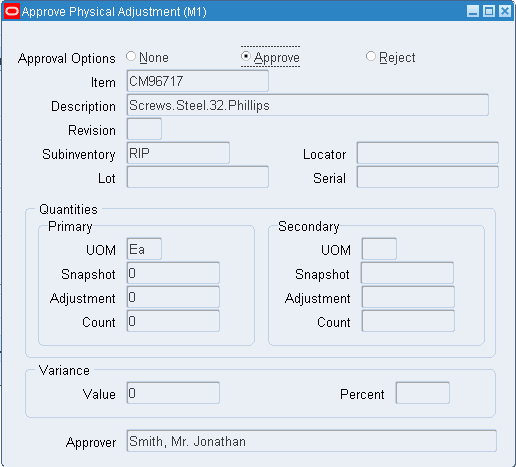Click the Primary Adjustment quantity field
The image size is (516, 467).
[x=173, y=297]
